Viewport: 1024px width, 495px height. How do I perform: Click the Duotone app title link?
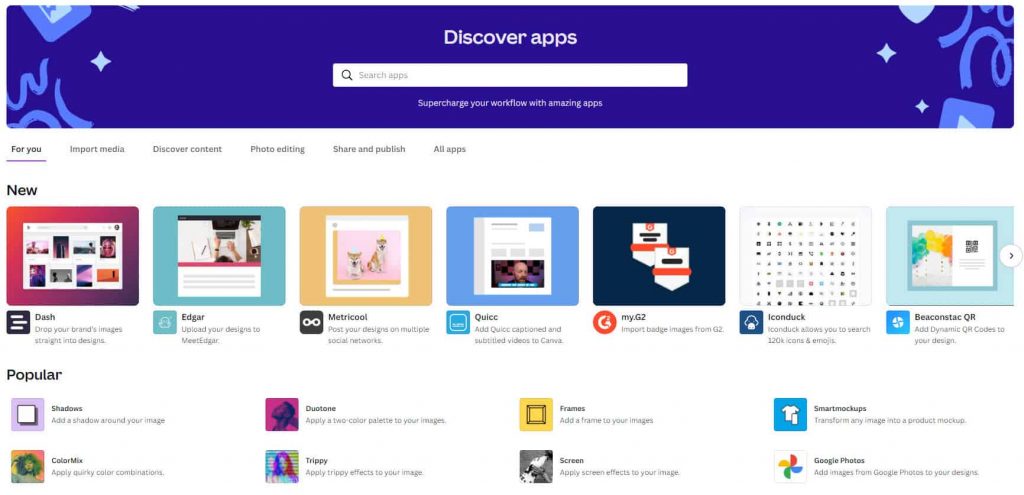tap(322, 408)
